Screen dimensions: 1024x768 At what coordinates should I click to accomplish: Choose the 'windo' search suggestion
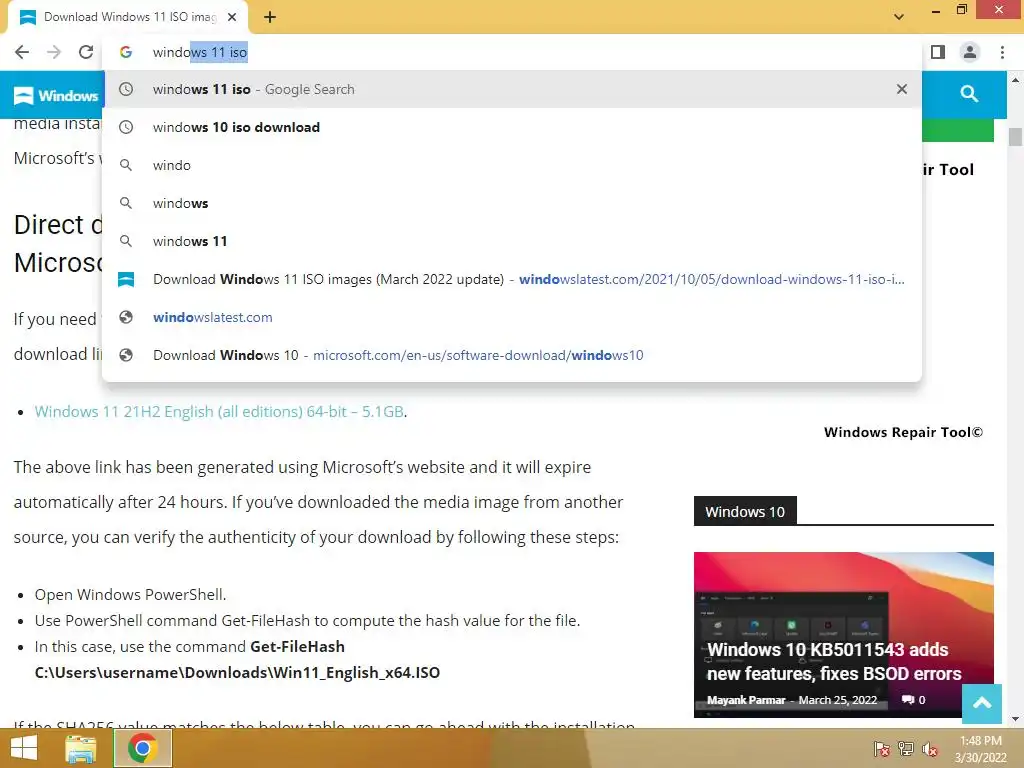(x=511, y=165)
